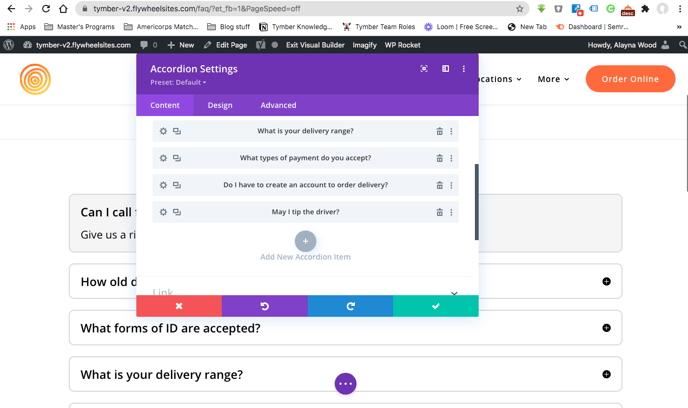Expand the How old FAQ question
Image resolution: width=688 pixels, height=408 pixels.
(x=606, y=281)
